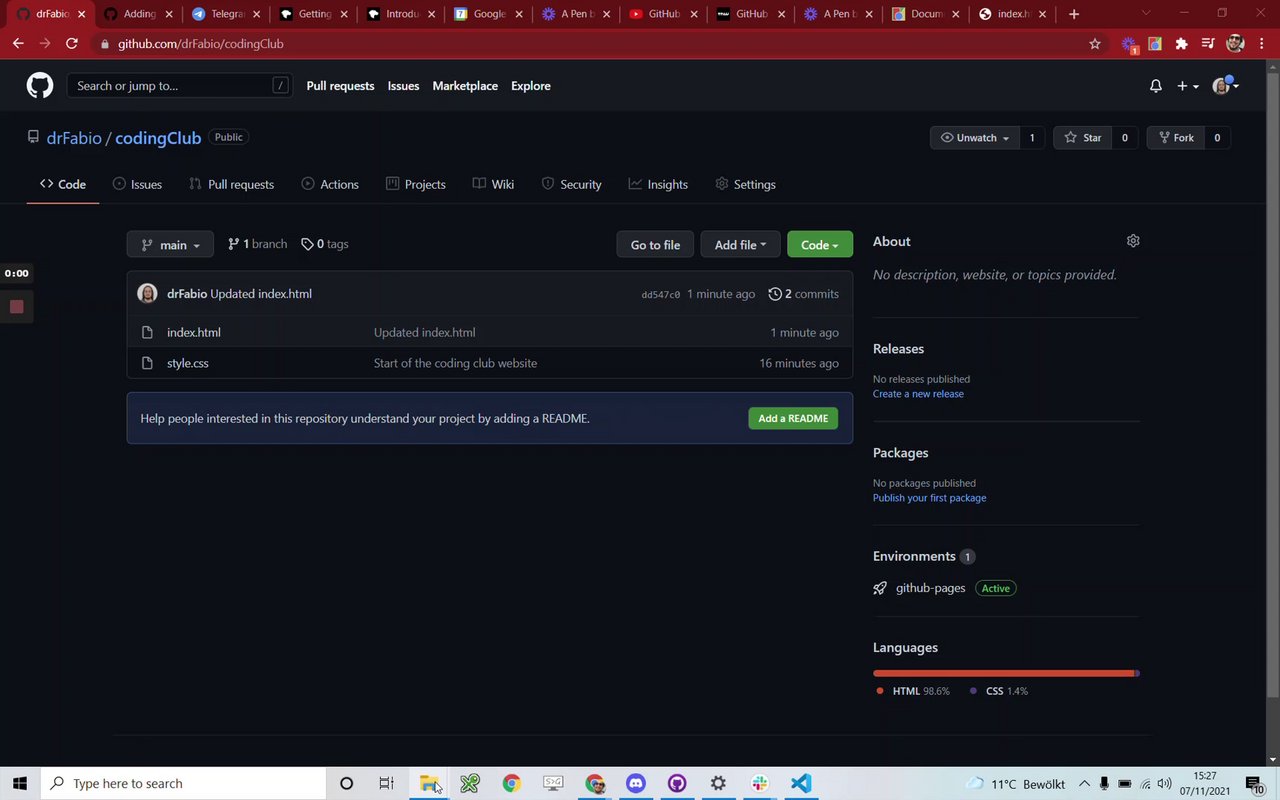Screen dimensions: 1280x800
Task: Open File Explorer from the taskbar
Action: (429, 783)
